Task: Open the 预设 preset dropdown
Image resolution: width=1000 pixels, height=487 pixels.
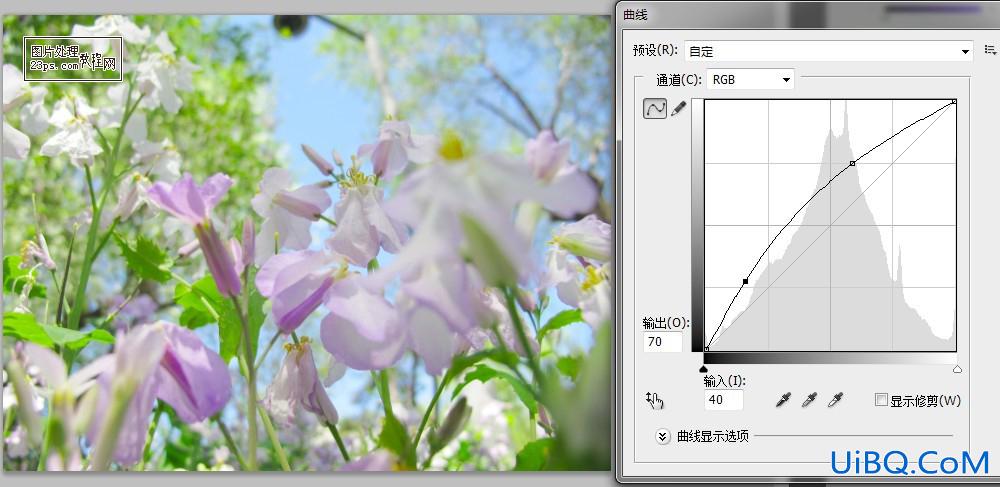Action: pos(828,51)
